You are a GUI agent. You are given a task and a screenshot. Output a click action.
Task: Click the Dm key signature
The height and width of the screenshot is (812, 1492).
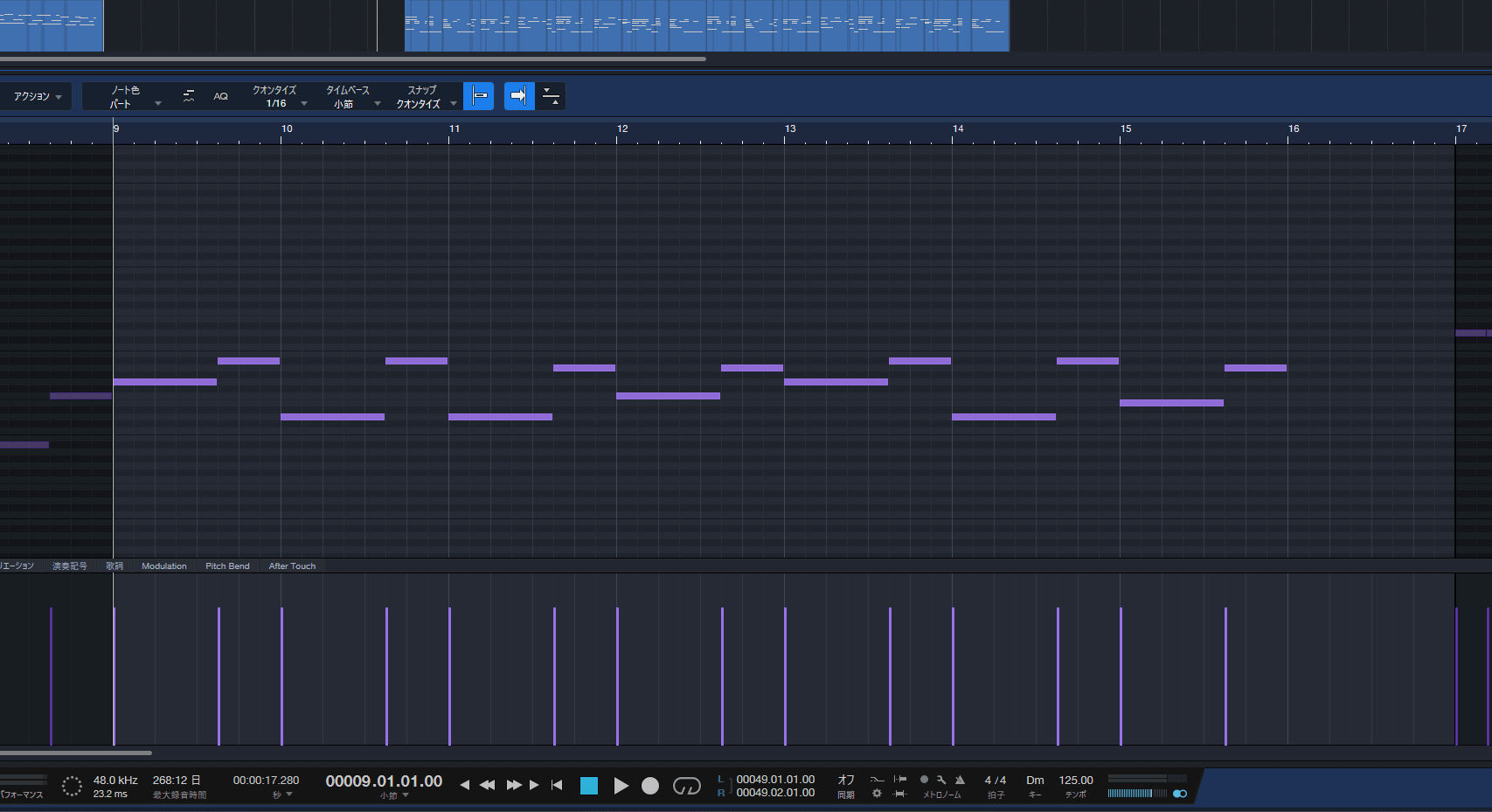point(1035,781)
